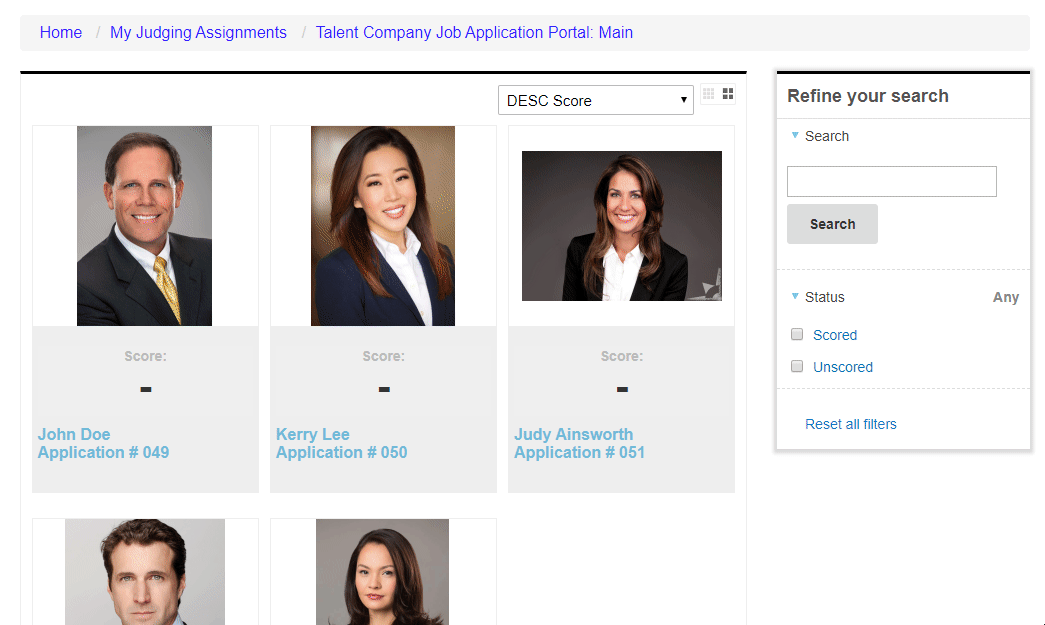Viewport: 1045px width, 625px height.
Task: Open My Judging Assignments breadcrumb
Action: (199, 33)
